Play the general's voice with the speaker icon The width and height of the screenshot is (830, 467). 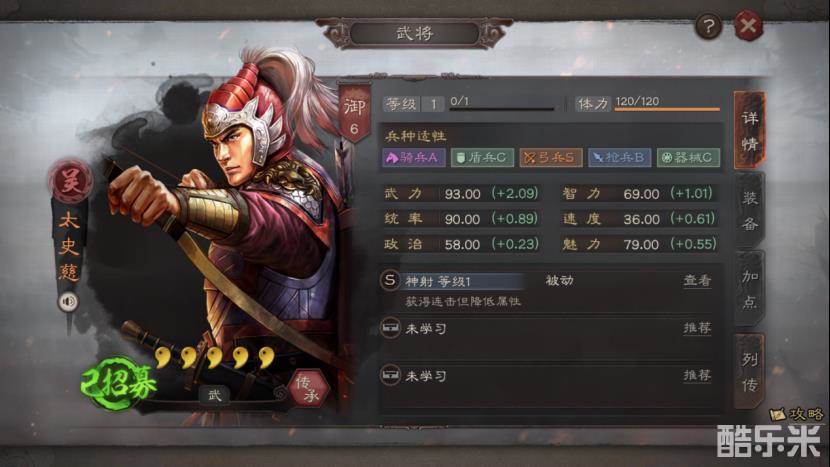(68, 302)
